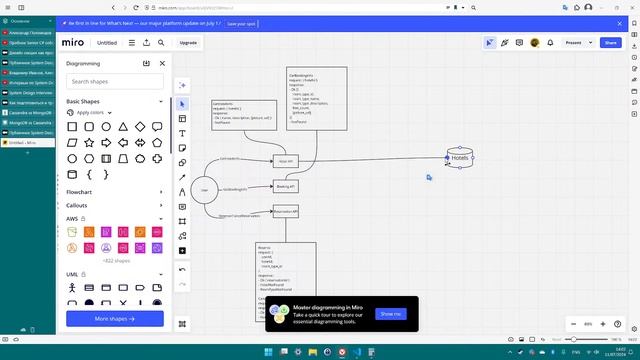The image size is (640, 360).
Task: Click the Undo arrow
Action: tap(182, 269)
